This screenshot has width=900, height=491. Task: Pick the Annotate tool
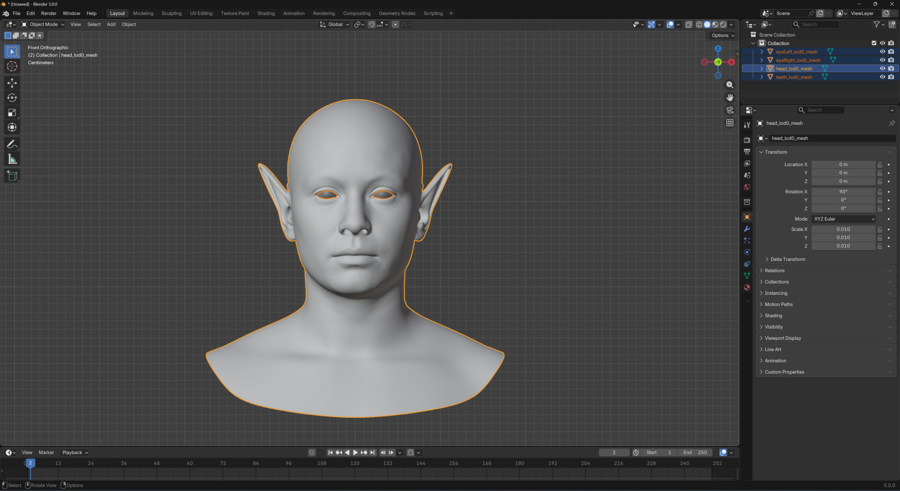12,144
